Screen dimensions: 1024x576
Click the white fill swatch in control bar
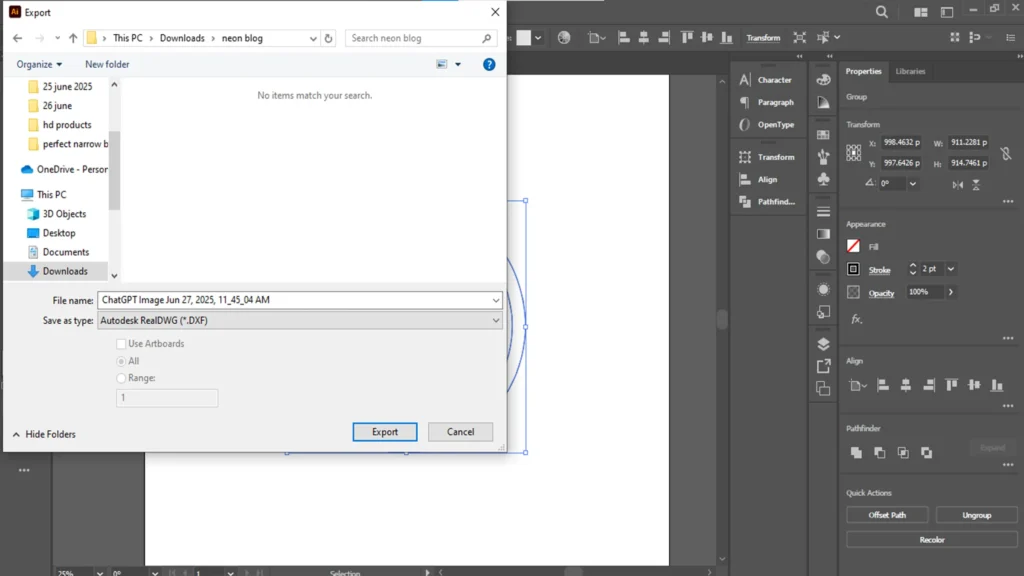click(524, 38)
